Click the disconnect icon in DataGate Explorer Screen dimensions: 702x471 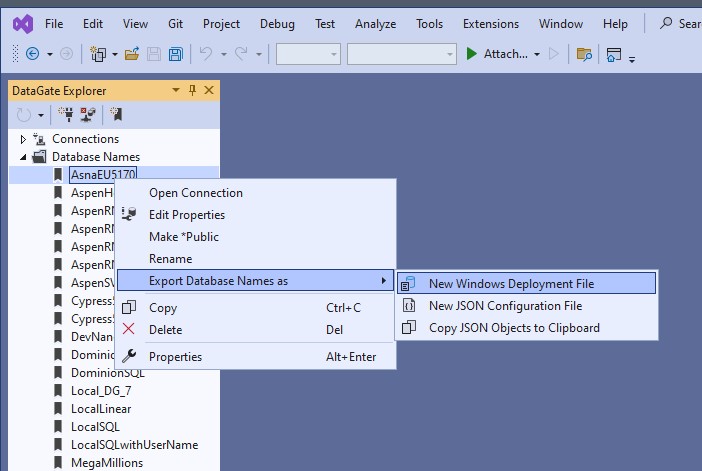88,114
